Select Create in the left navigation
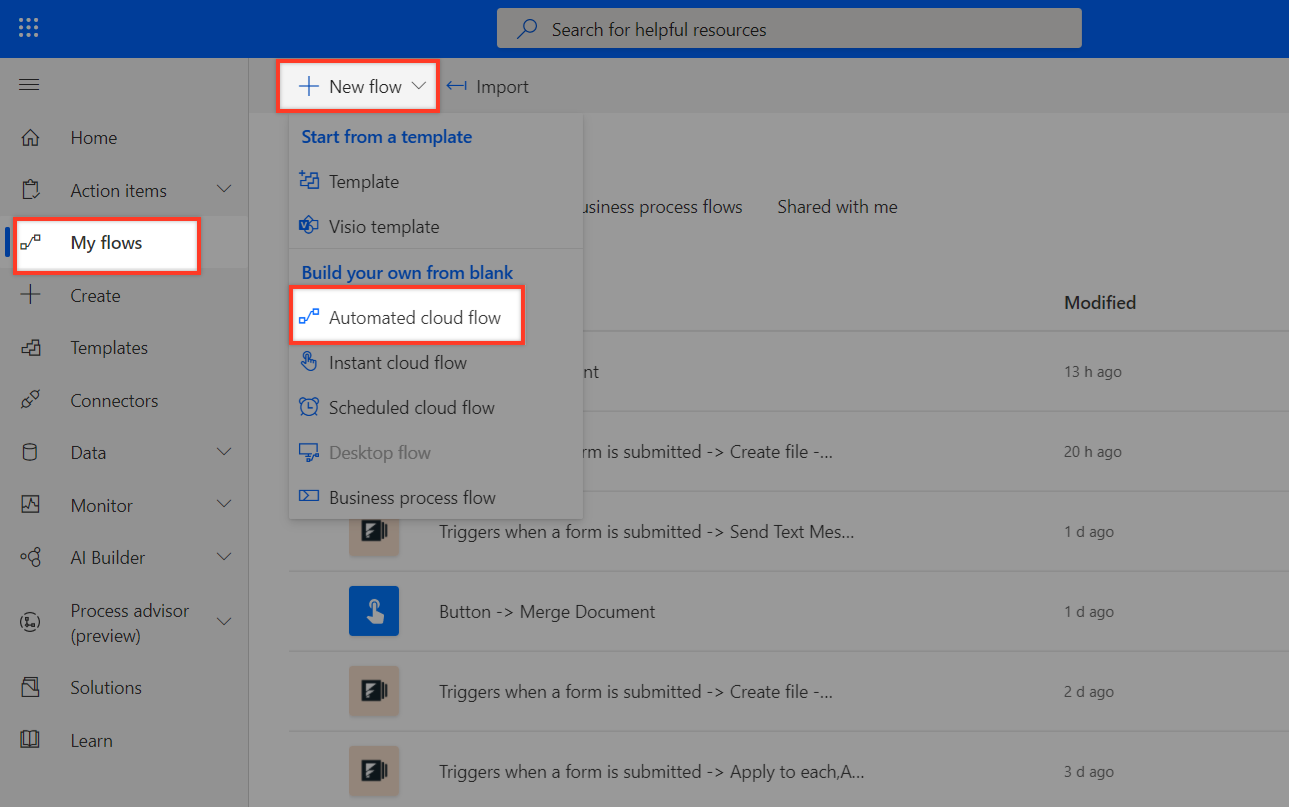 coord(95,295)
